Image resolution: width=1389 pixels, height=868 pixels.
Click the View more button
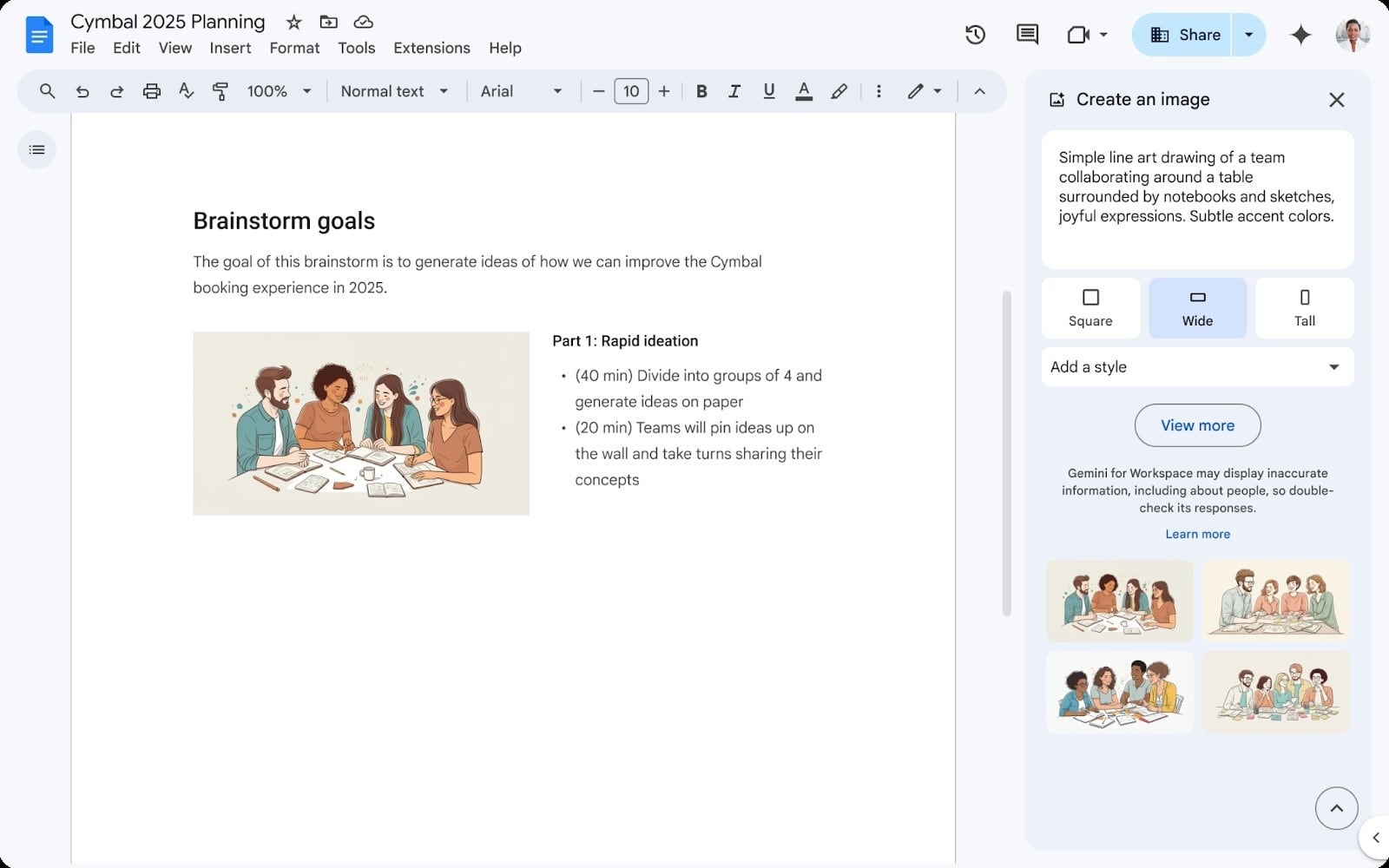pos(1197,425)
